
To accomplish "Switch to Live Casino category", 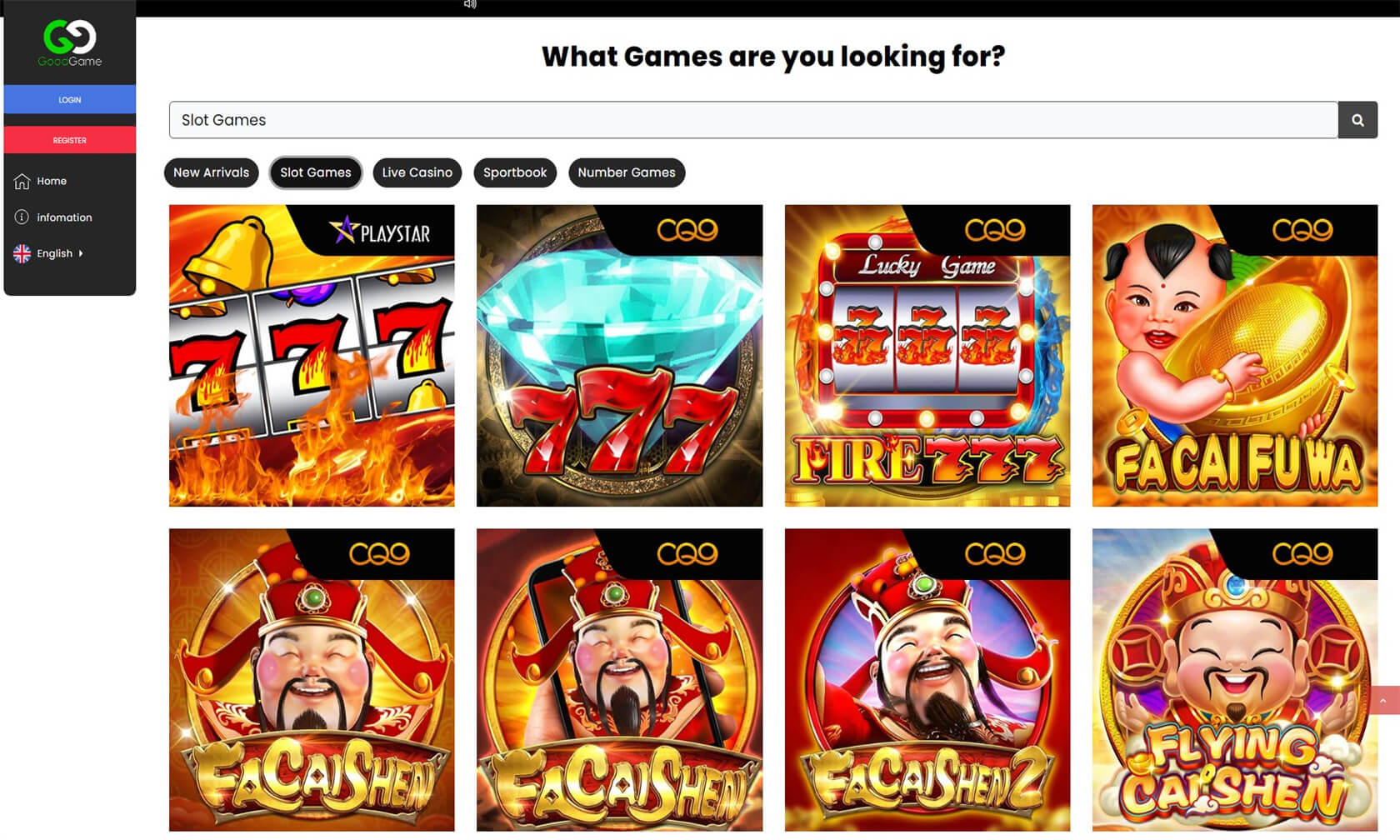I will point(417,172).
